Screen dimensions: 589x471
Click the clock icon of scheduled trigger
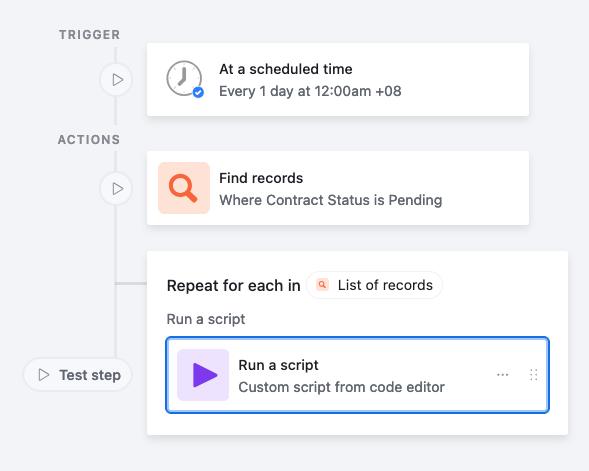184,78
